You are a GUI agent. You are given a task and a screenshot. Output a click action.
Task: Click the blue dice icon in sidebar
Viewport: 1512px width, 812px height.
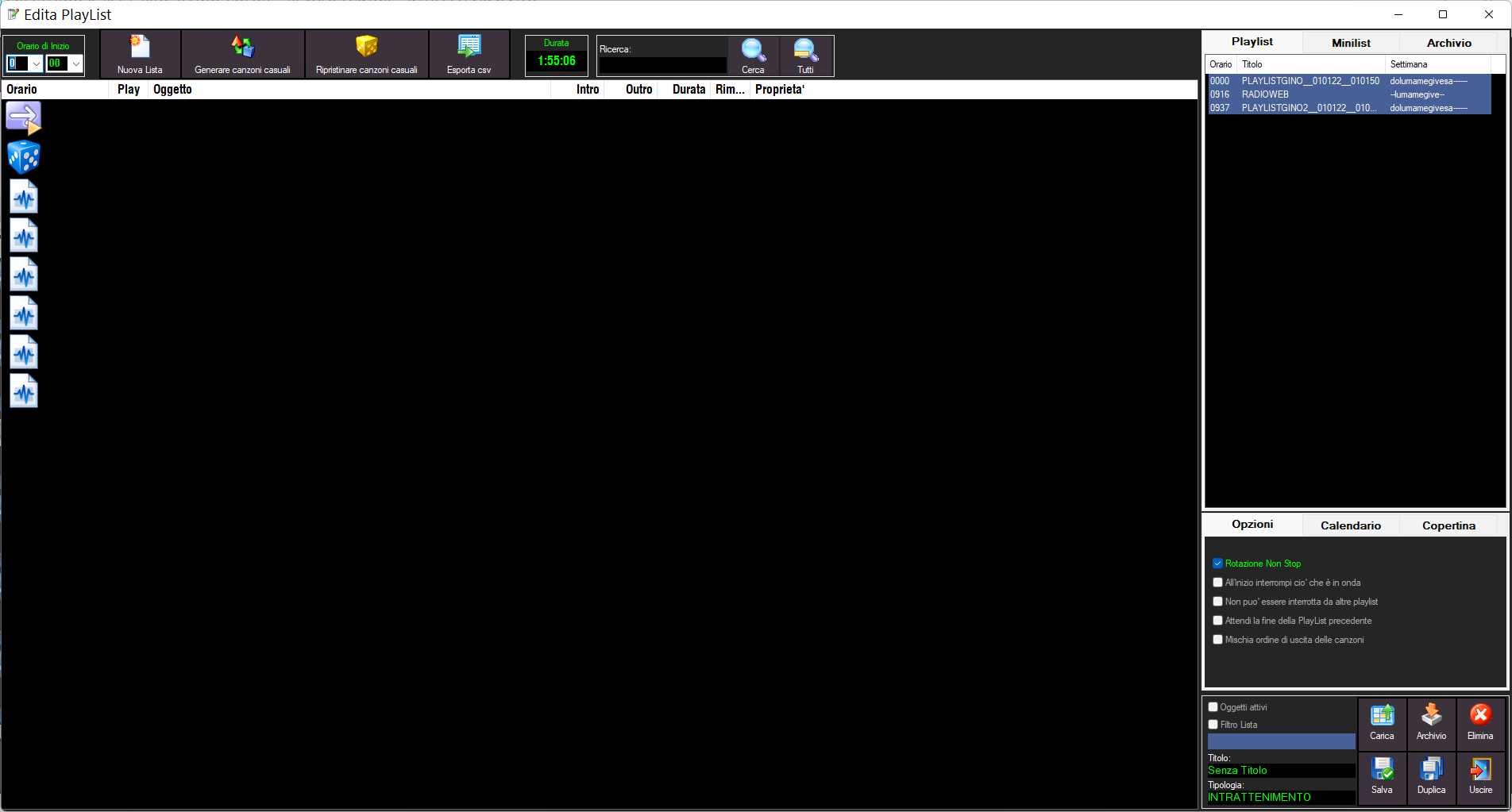click(24, 157)
